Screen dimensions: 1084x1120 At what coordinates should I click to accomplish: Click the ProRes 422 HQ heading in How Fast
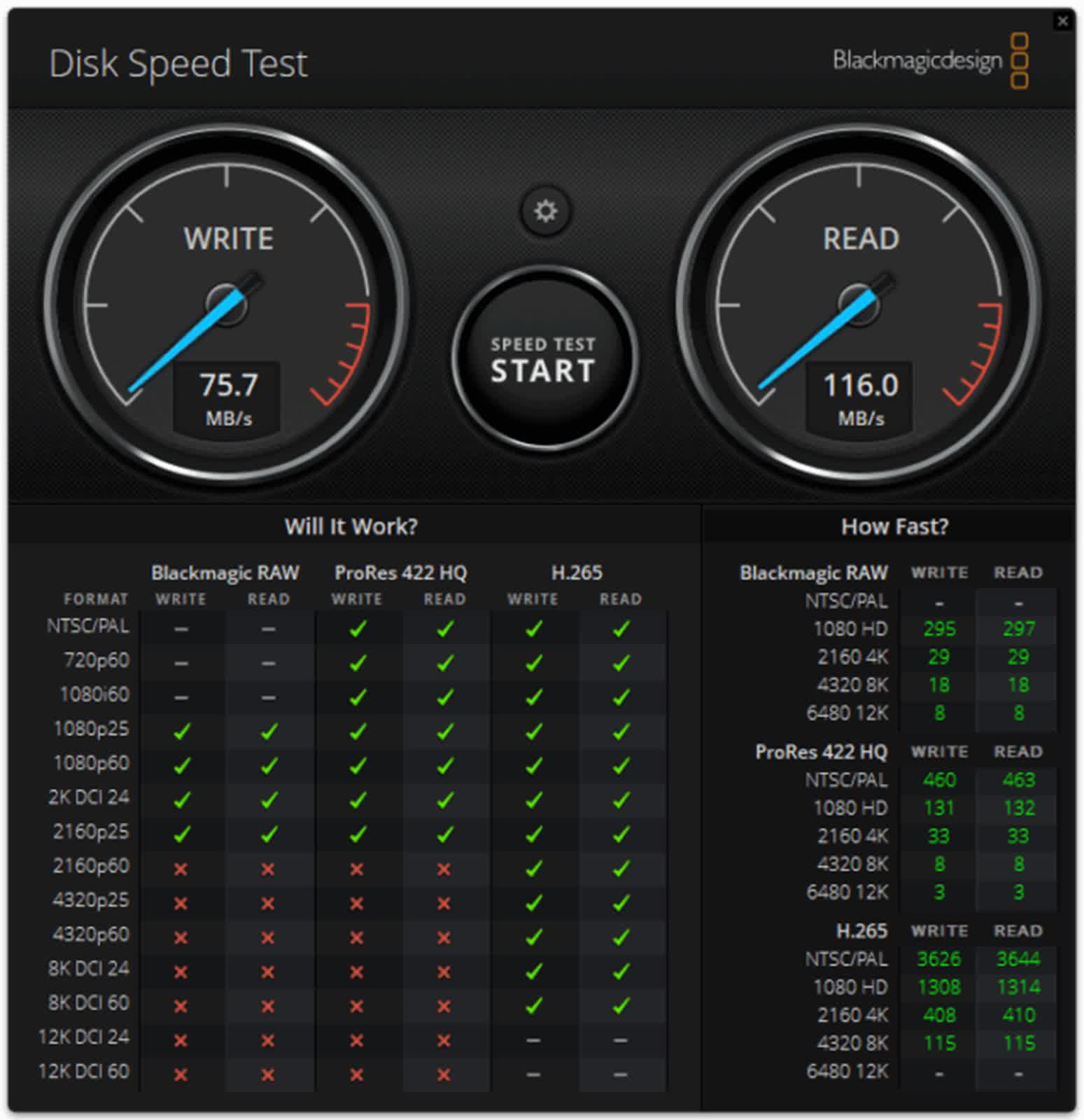821,752
